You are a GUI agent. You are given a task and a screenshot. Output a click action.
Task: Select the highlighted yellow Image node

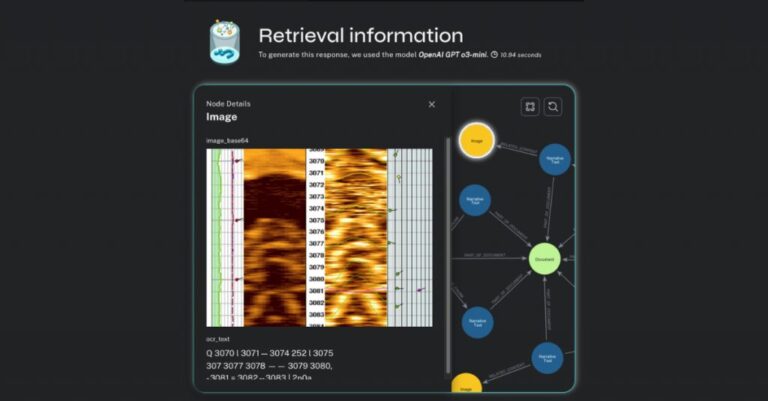click(x=477, y=140)
